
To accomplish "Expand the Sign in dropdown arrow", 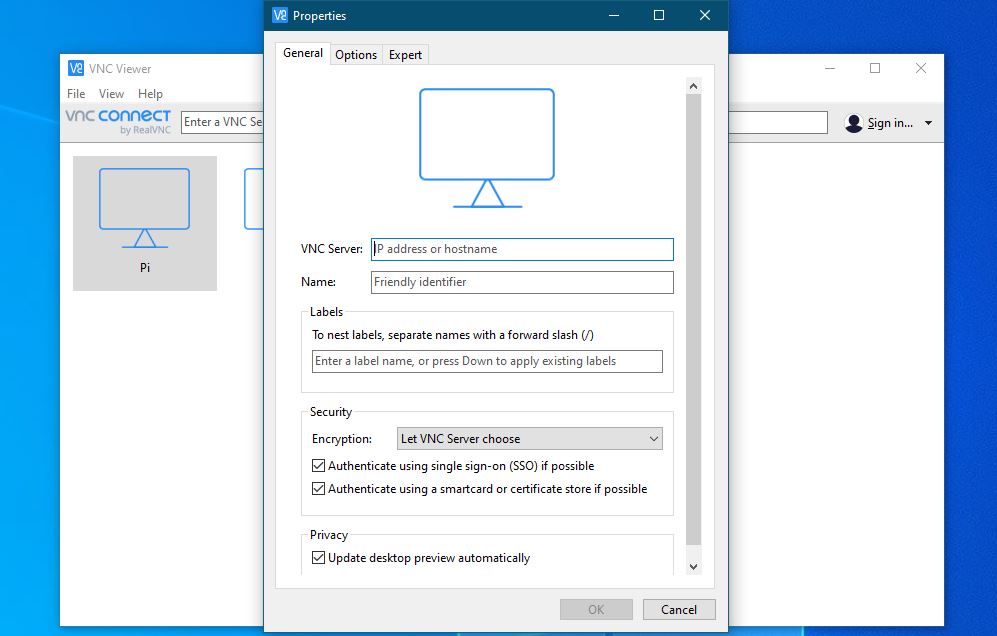I will click(928, 123).
